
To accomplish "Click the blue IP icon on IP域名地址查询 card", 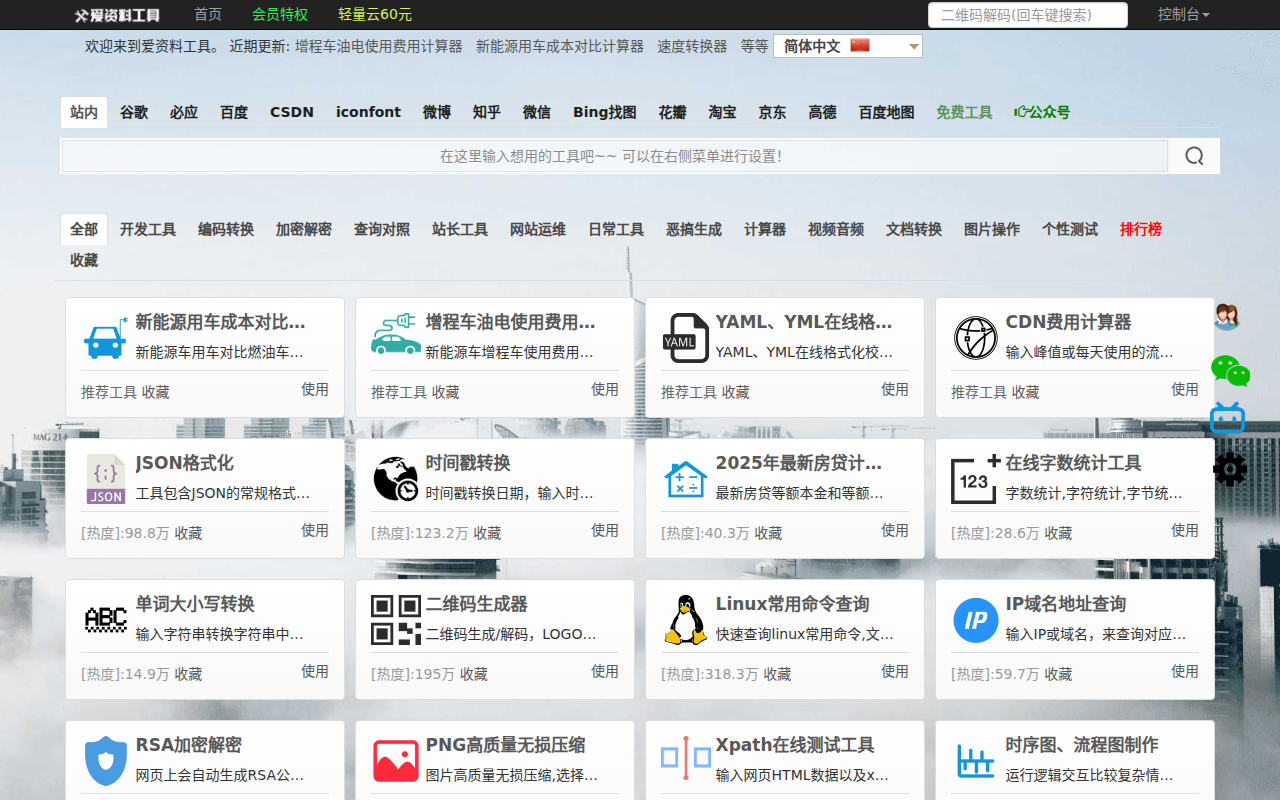I will tap(975, 620).
